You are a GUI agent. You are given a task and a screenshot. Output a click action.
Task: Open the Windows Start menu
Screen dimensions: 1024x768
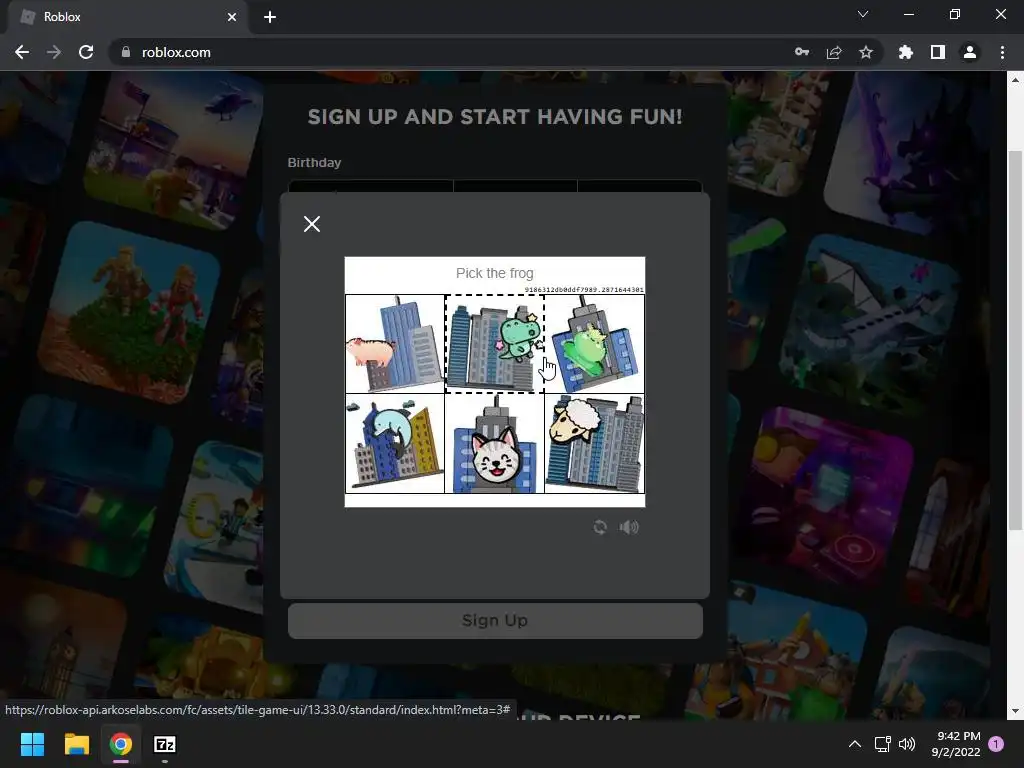click(32, 744)
